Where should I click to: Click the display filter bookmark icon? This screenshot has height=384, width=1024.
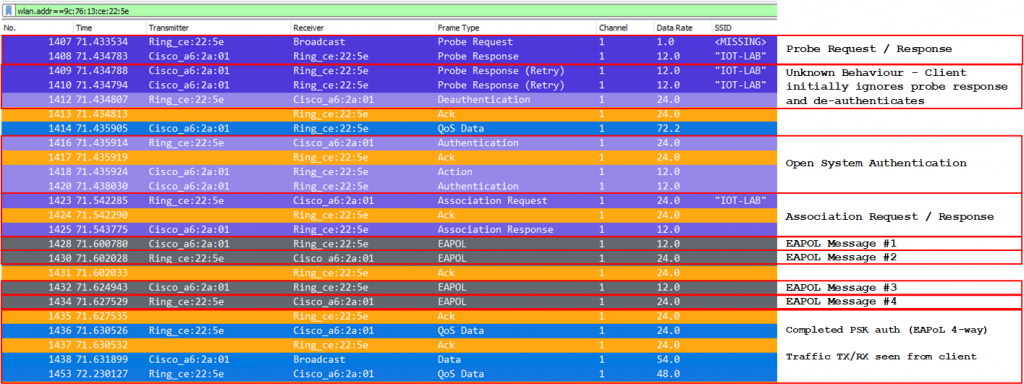7,10
